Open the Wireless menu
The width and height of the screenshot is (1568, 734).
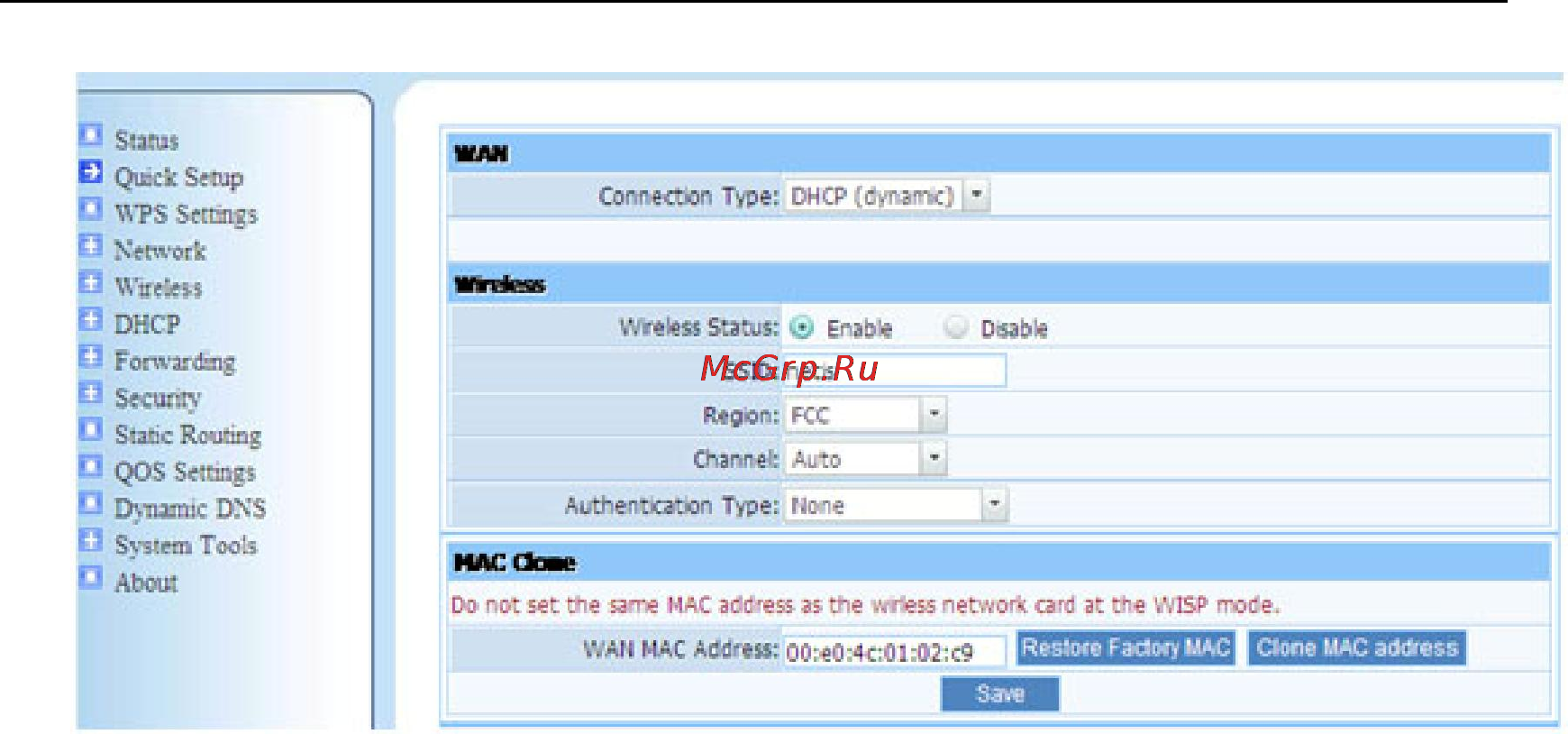(158, 288)
